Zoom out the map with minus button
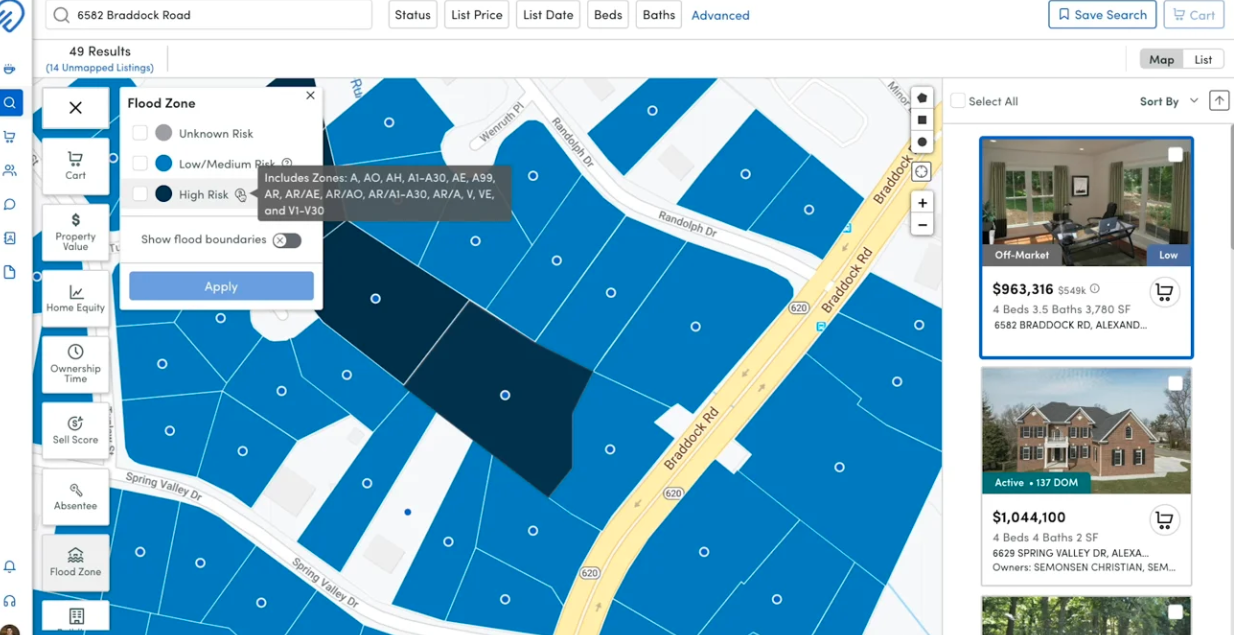Viewport: 1234px width, 635px height. point(922,225)
